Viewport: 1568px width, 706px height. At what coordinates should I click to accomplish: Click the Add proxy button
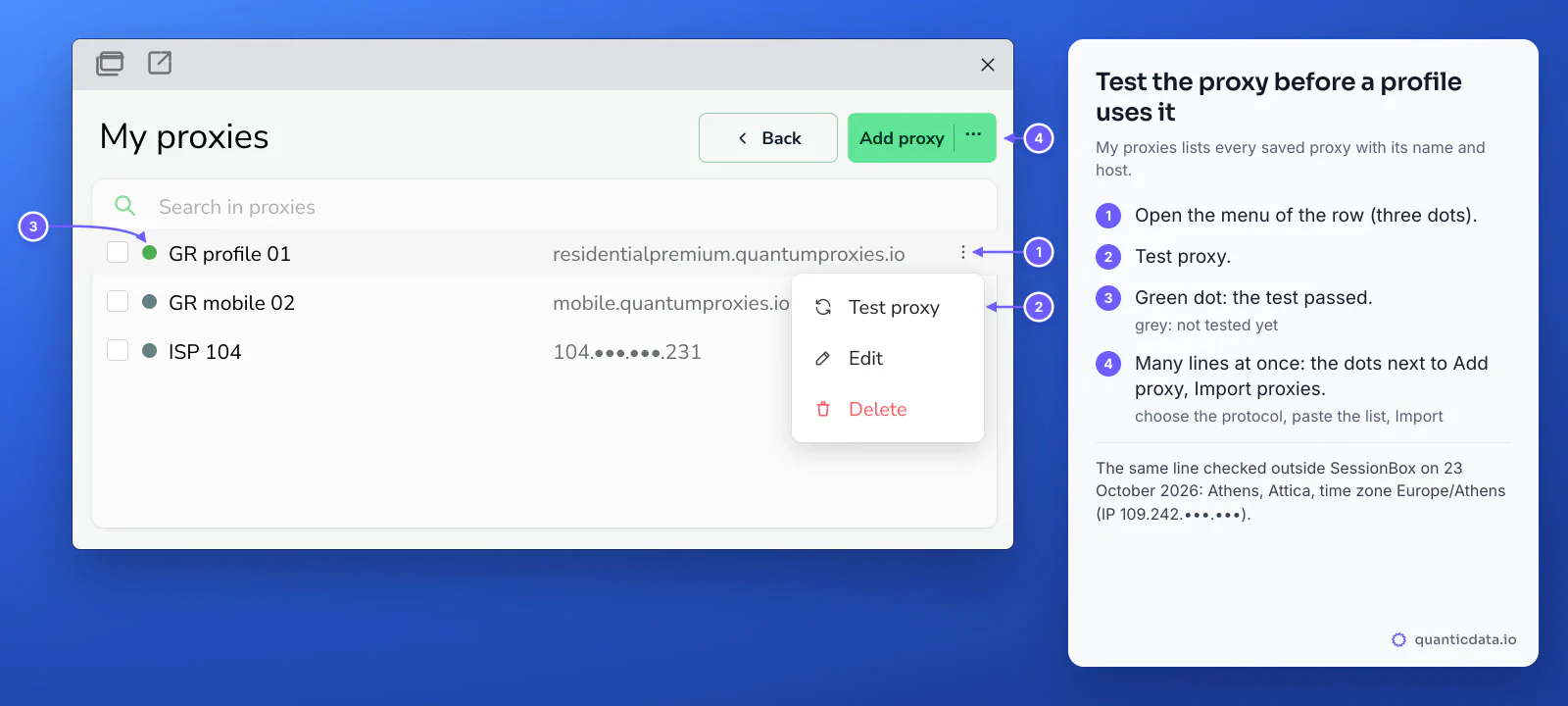902,138
